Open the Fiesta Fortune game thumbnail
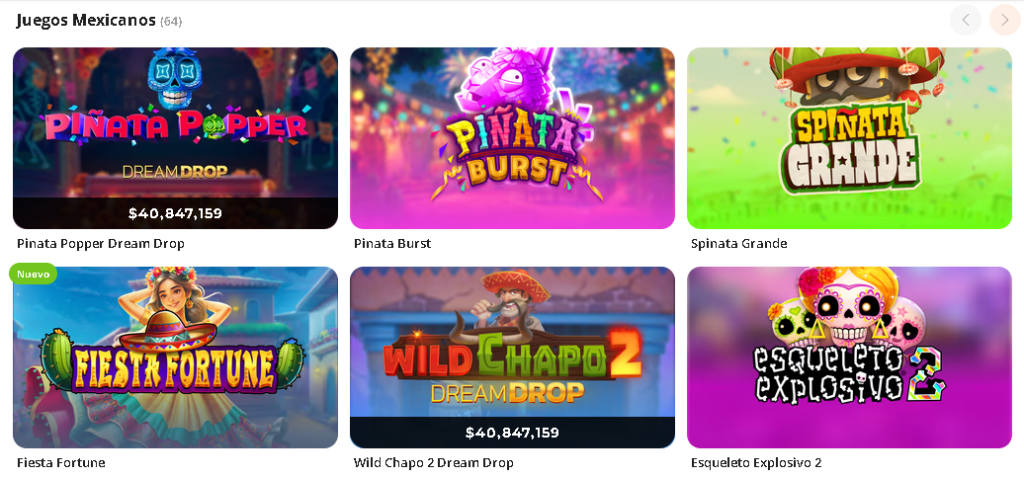This screenshot has width=1024, height=477. [176, 357]
